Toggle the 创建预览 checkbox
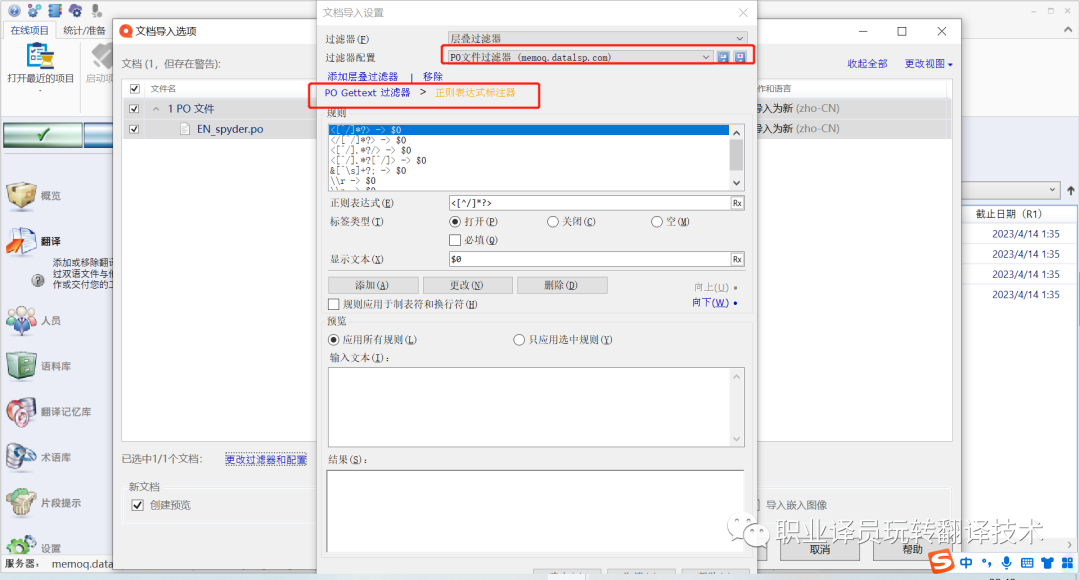The width and height of the screenshot is (1080, 580). click(x=137, y=505)
